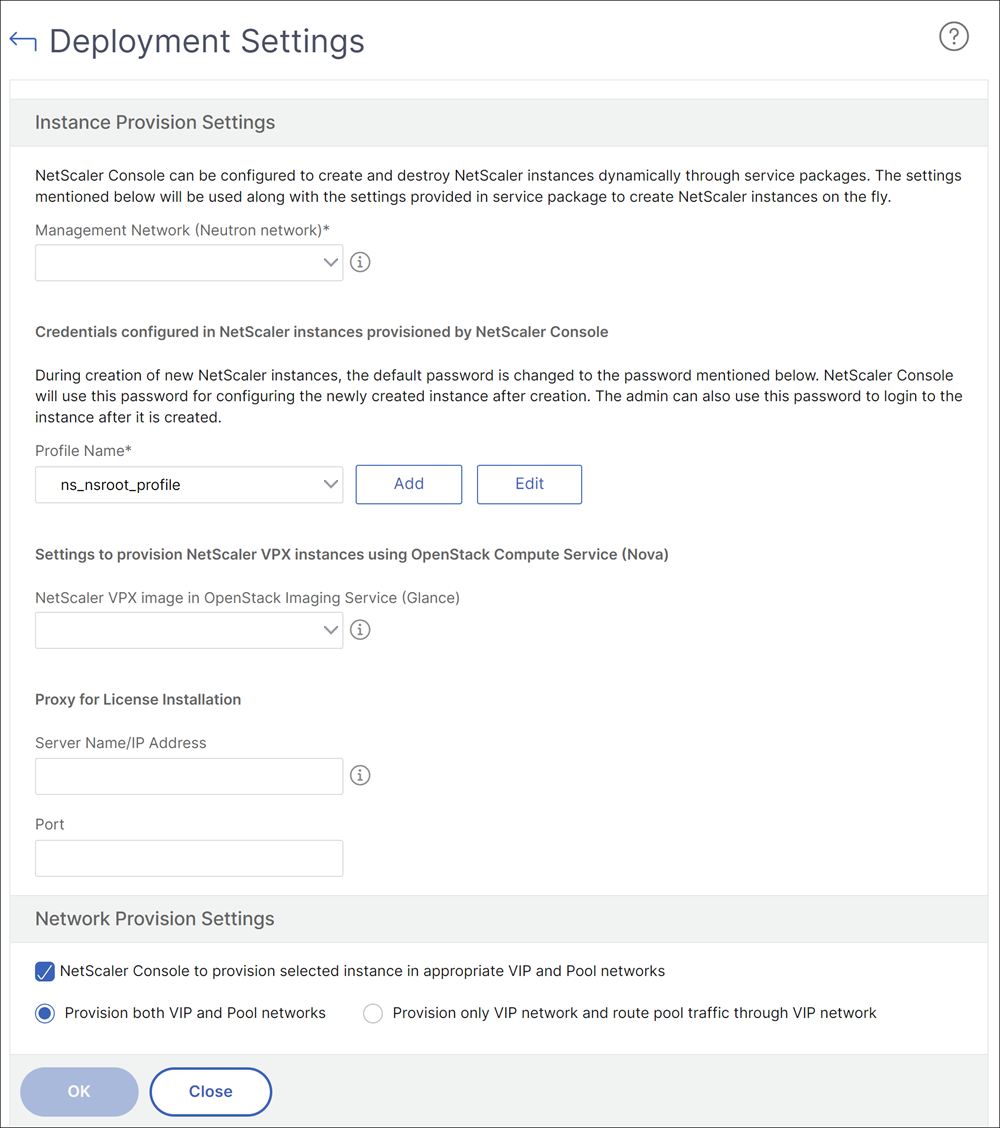The image size is (1000, 1128).
Task: Click the 'Credentials configured in NetScaler instances' heading
Action: [322, 332]
